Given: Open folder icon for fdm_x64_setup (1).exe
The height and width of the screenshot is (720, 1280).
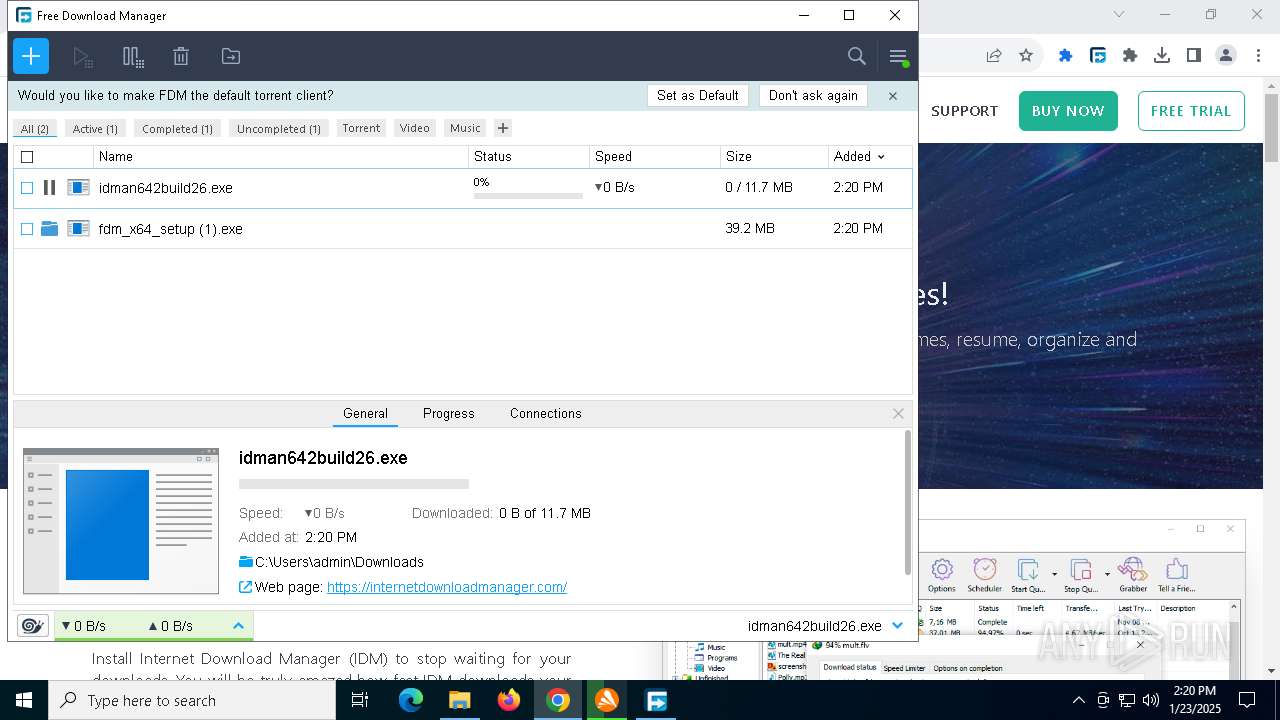Looking at the screenshot, I should coord(49,229).
